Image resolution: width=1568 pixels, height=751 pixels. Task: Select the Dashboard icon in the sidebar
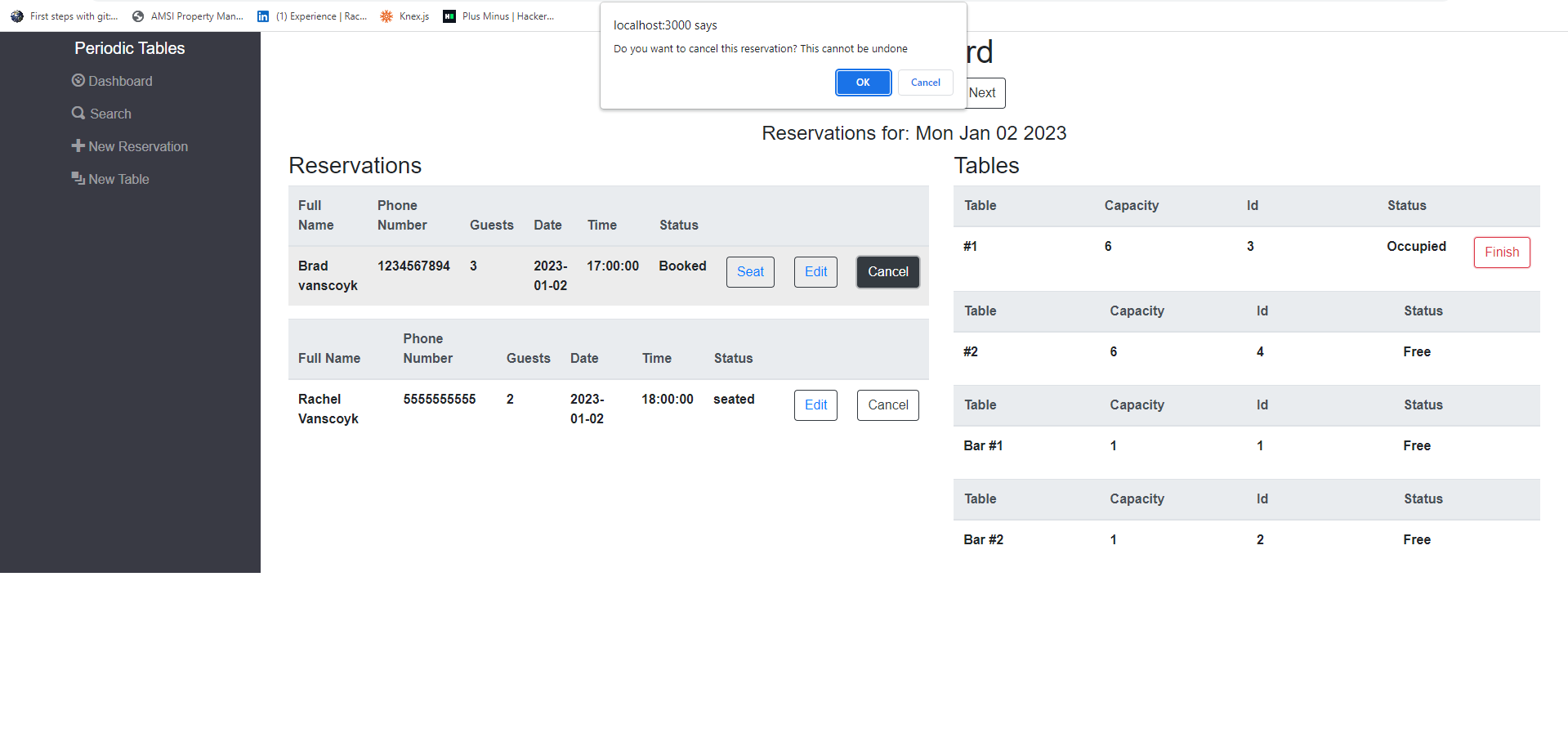tap(78, 80)
